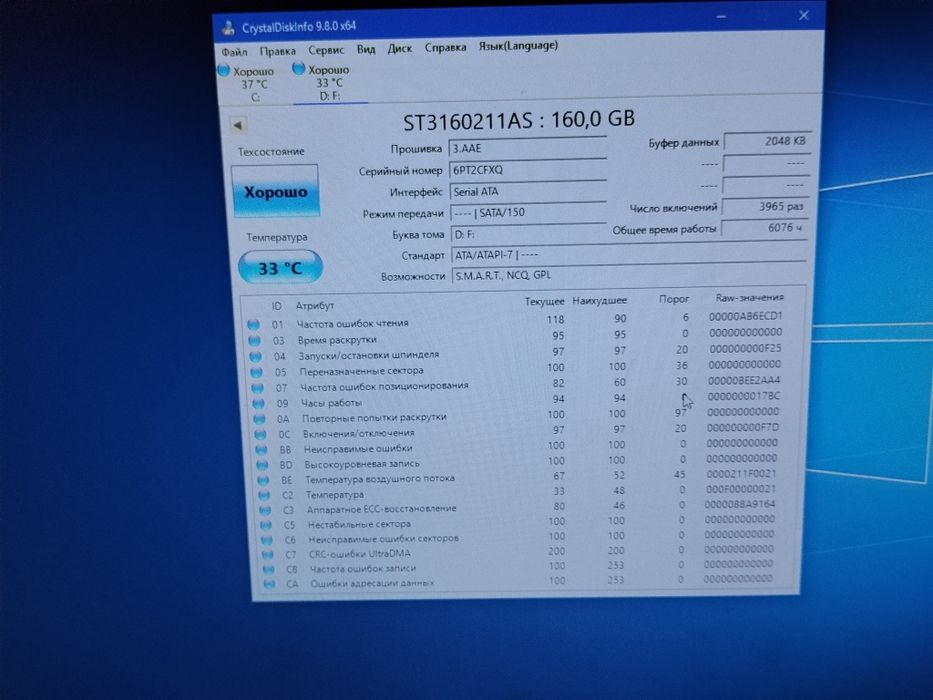Click the Наихудшее column header
The width and height of the screenshot is (933, 700).
pos(600,301)
